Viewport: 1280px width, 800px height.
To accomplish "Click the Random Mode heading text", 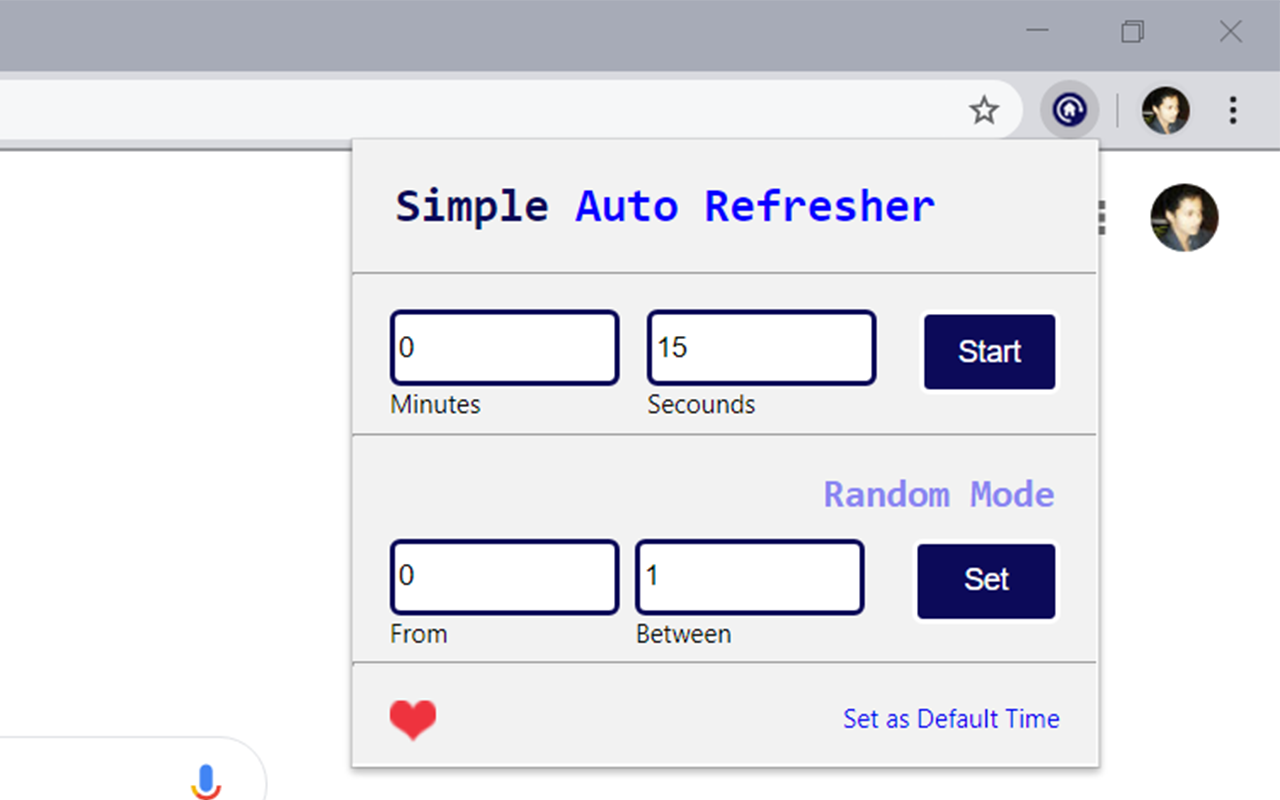I will point(938,494).
